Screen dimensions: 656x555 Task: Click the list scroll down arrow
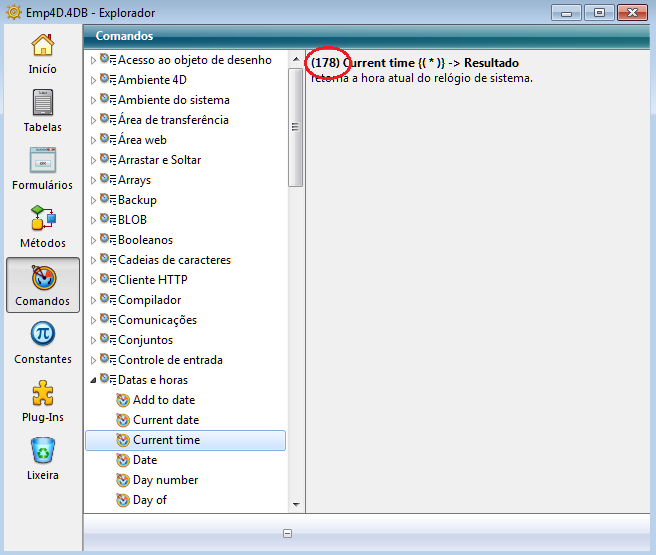tap(296, 505)
